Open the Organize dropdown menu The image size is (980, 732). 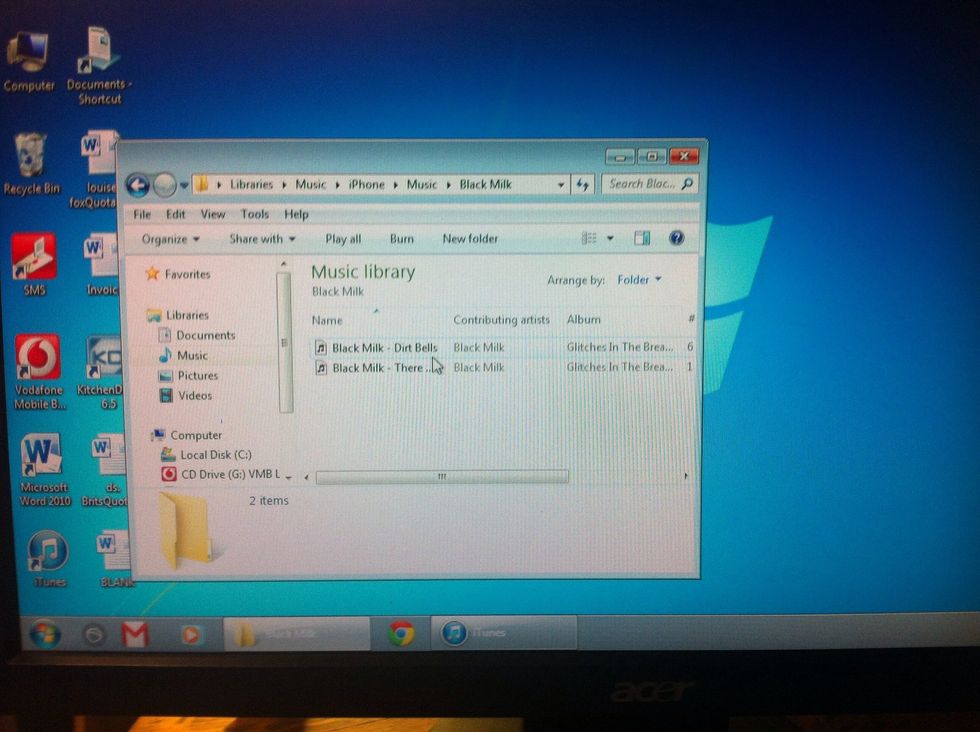[170, 239]
